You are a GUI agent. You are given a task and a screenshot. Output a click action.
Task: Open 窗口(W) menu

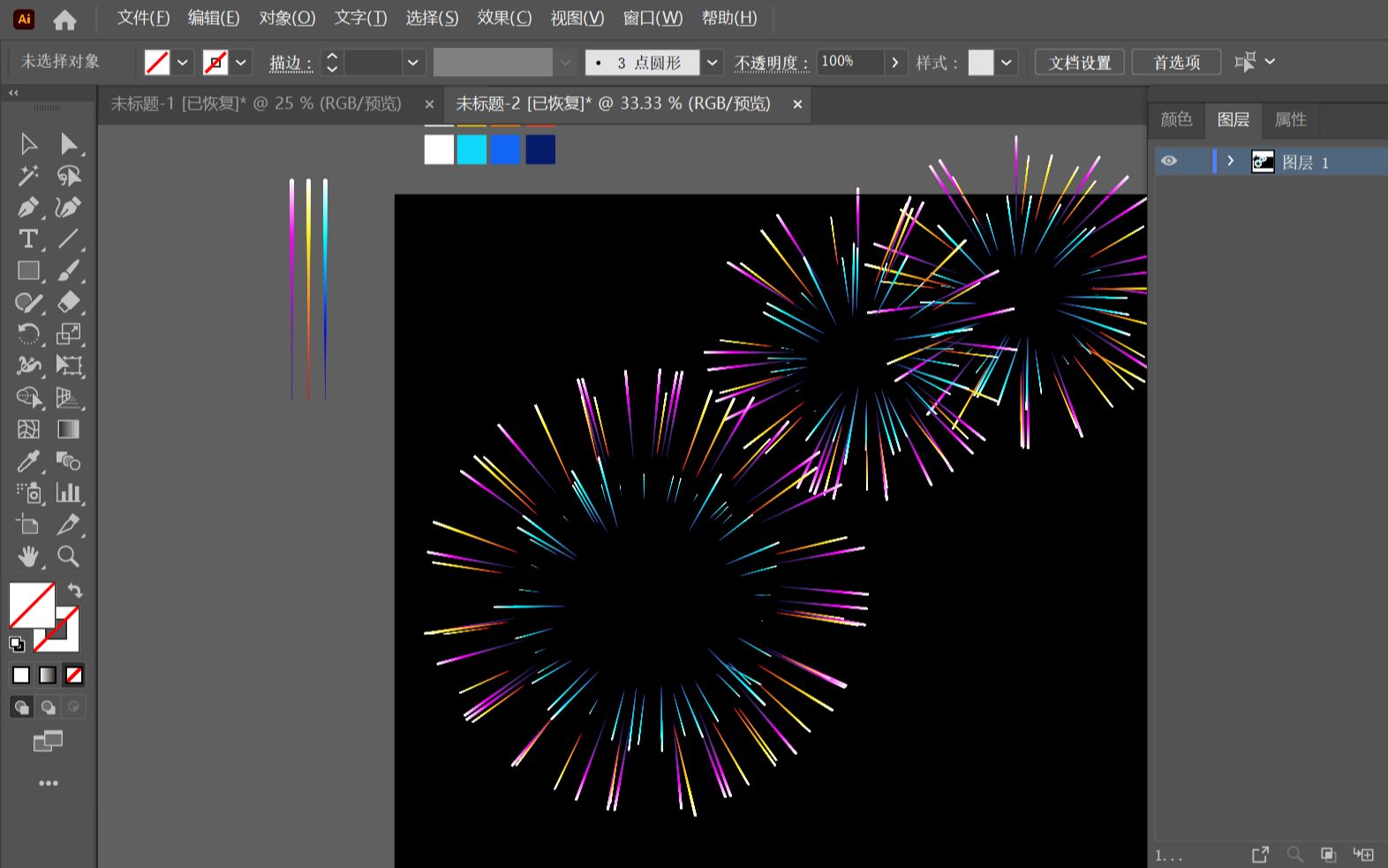[x=653, y=19]
